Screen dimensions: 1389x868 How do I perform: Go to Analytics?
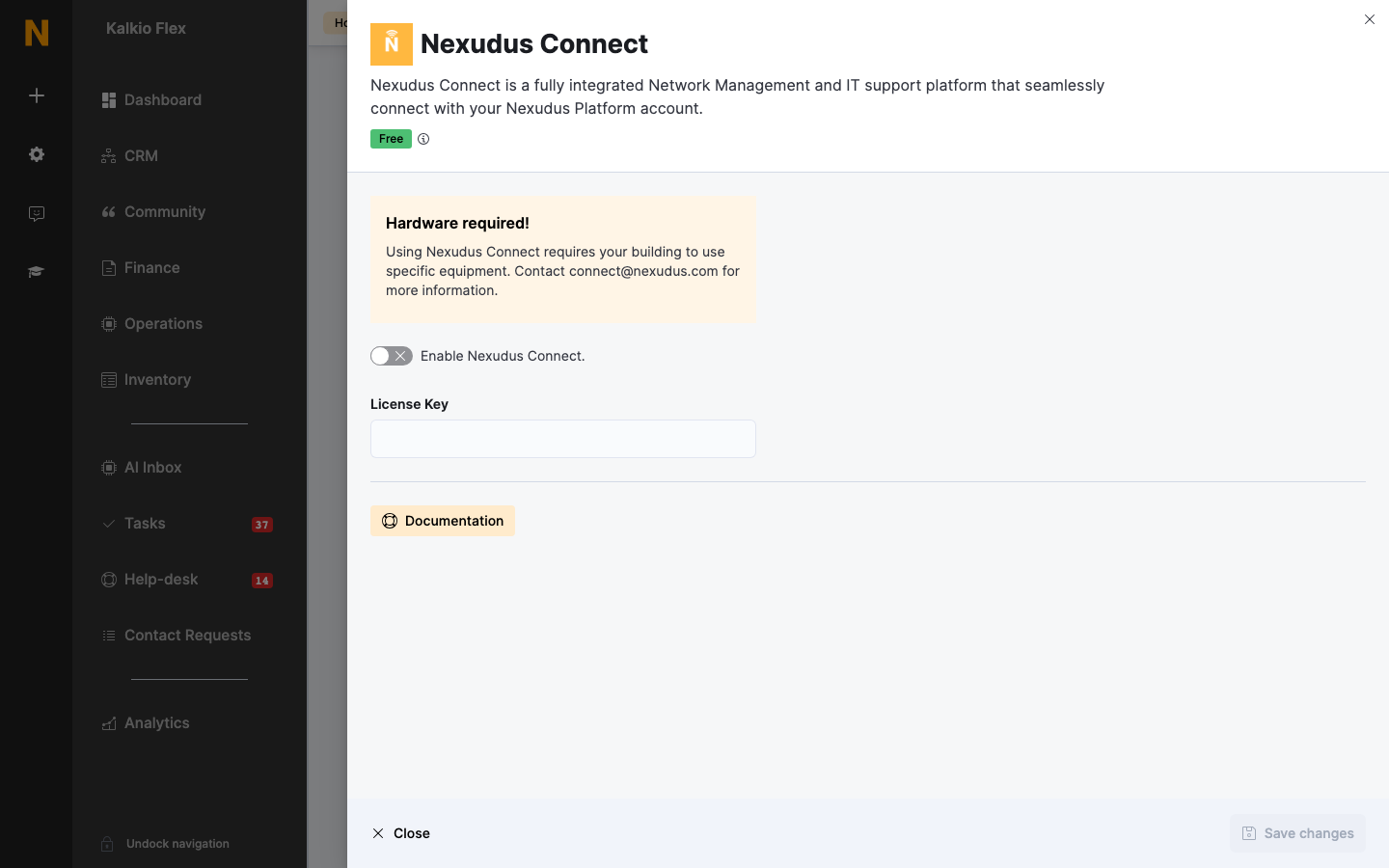(x=146, y=723)
